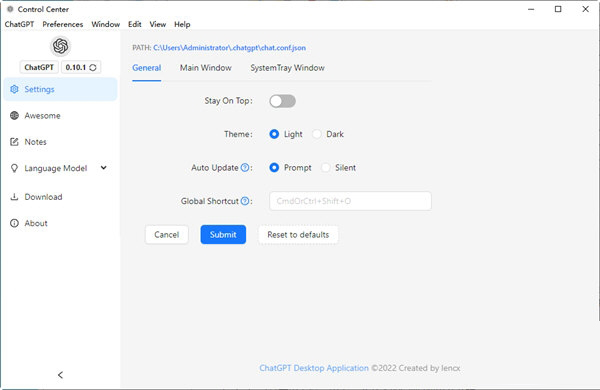Image resolution: width=600 pixels, height=390 pixels.
Task: Minimize the Control Center window
Action: 531,9
